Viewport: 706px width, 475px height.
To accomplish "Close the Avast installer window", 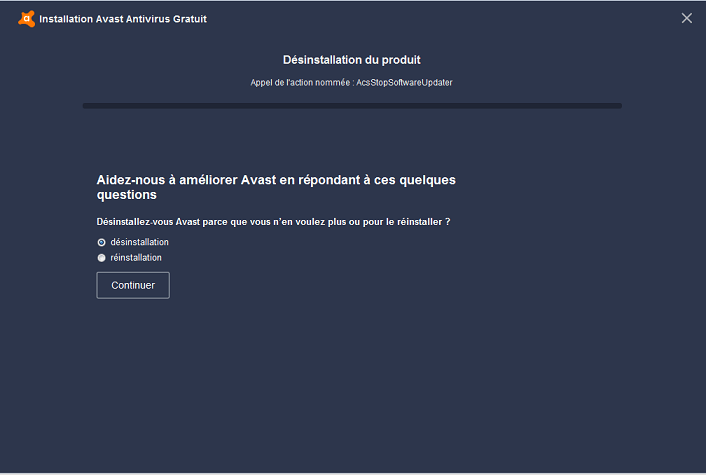I will pos(686,18).
